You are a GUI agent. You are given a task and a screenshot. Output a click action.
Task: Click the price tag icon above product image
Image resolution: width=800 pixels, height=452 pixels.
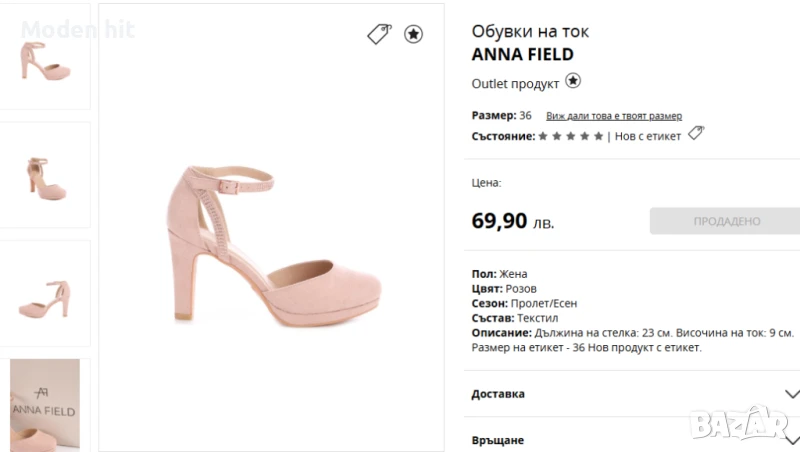click(x=379, y=34)
